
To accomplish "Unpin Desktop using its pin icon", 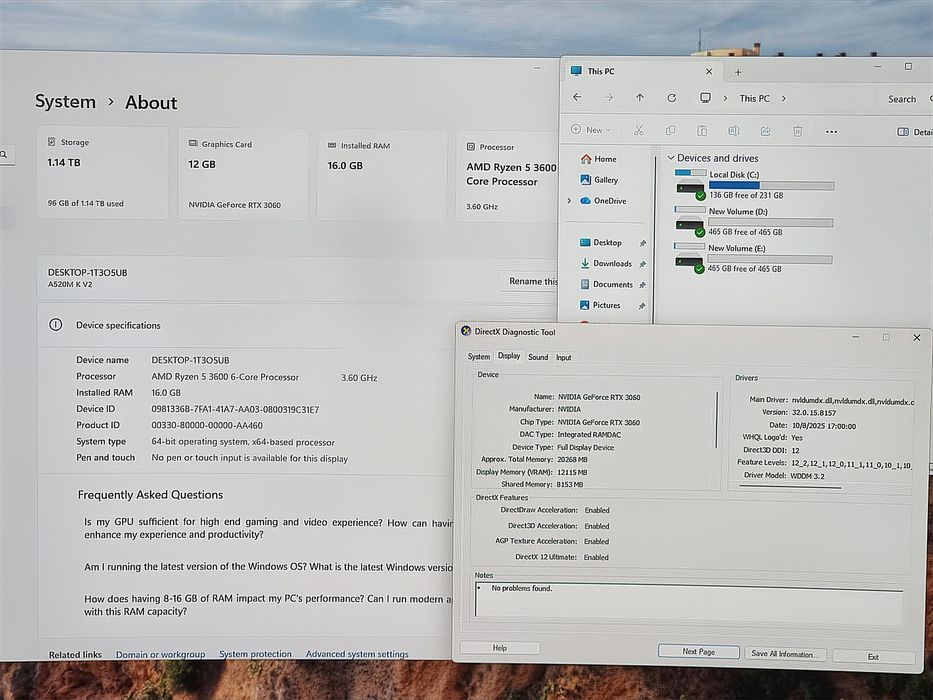I will tap(643, 243).
